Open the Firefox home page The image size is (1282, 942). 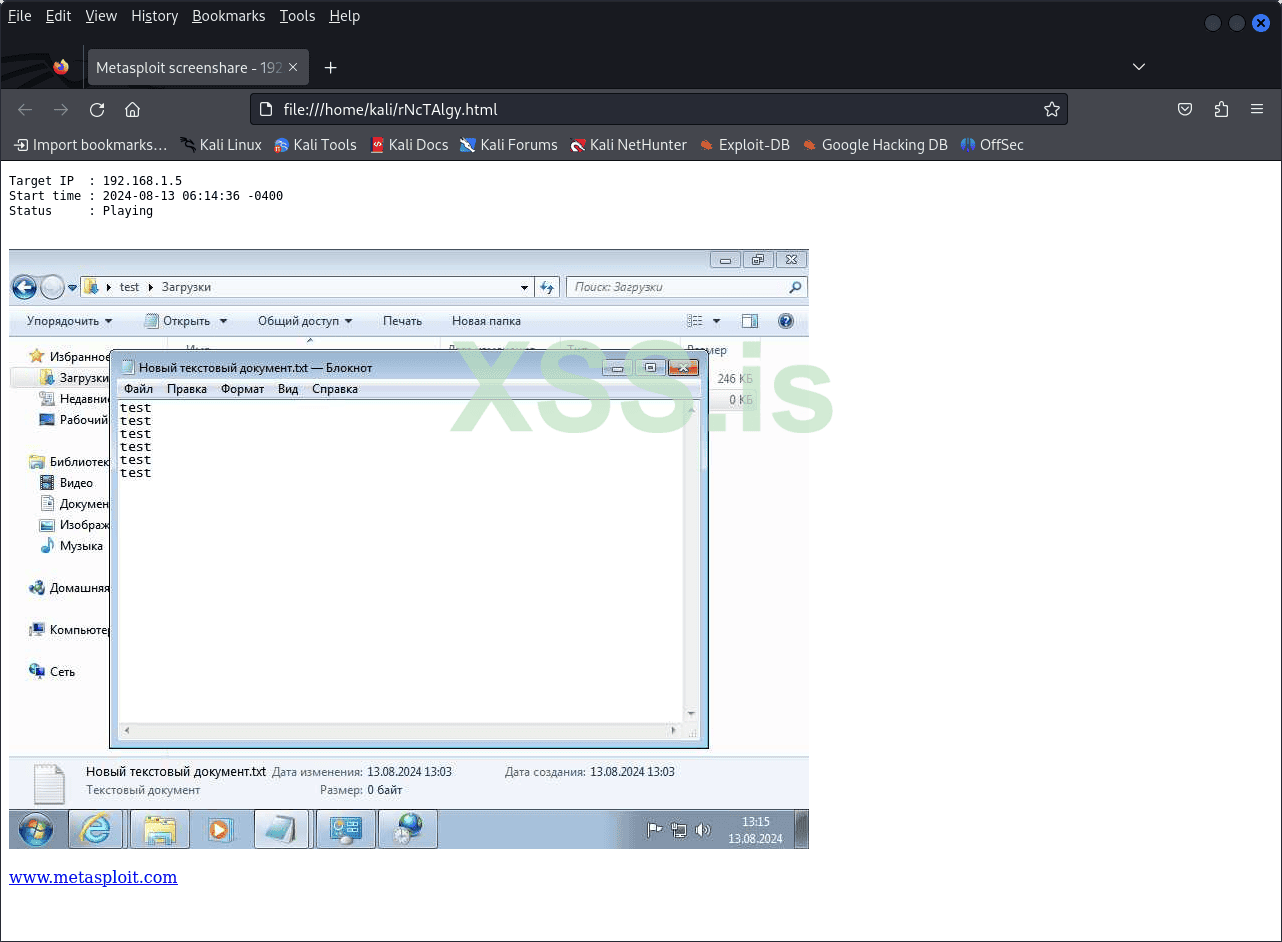[x=132, y=109]
